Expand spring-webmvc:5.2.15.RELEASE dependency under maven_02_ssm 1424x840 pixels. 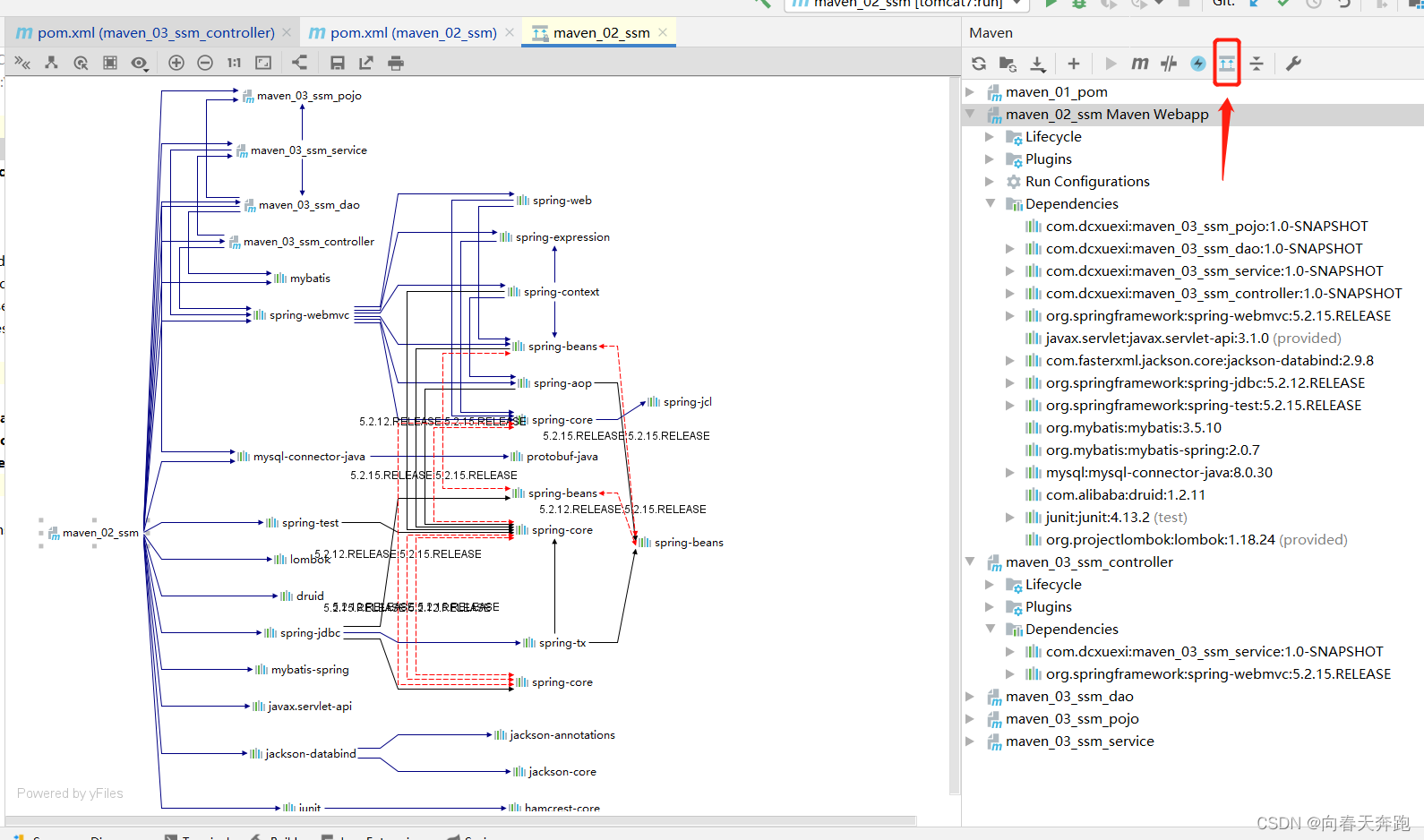point(1010,316)
